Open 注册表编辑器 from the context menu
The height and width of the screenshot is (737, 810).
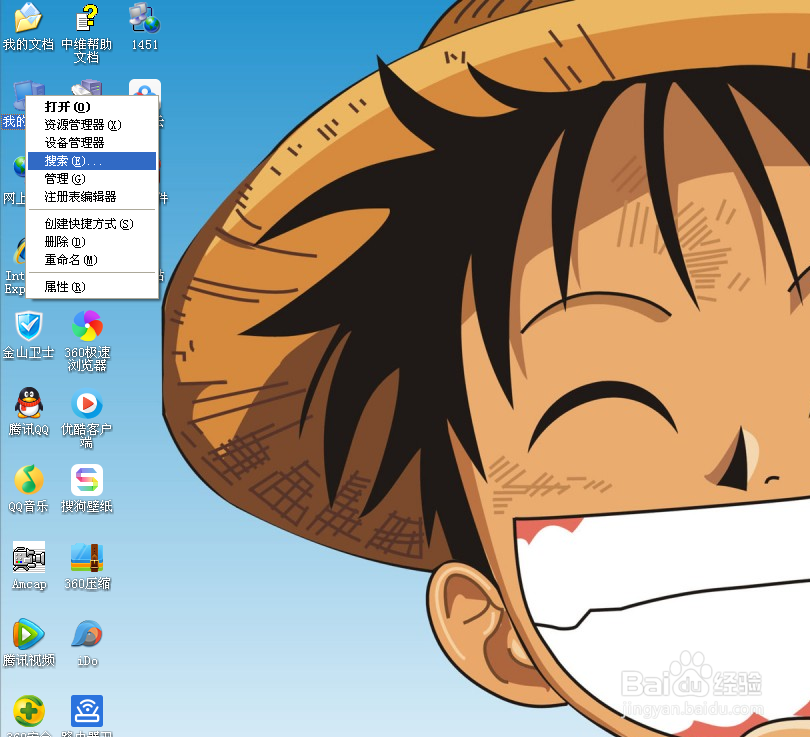(x=92, y=197)
